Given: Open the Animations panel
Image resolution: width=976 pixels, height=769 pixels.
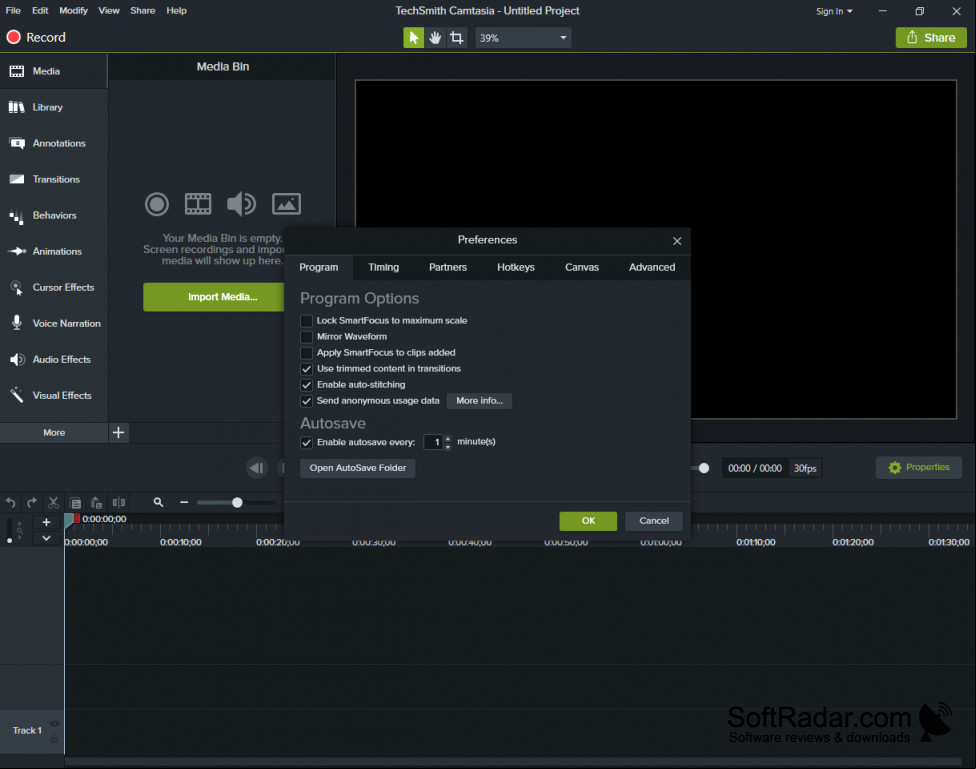Looking at the screenshot, I should (54, 252).
